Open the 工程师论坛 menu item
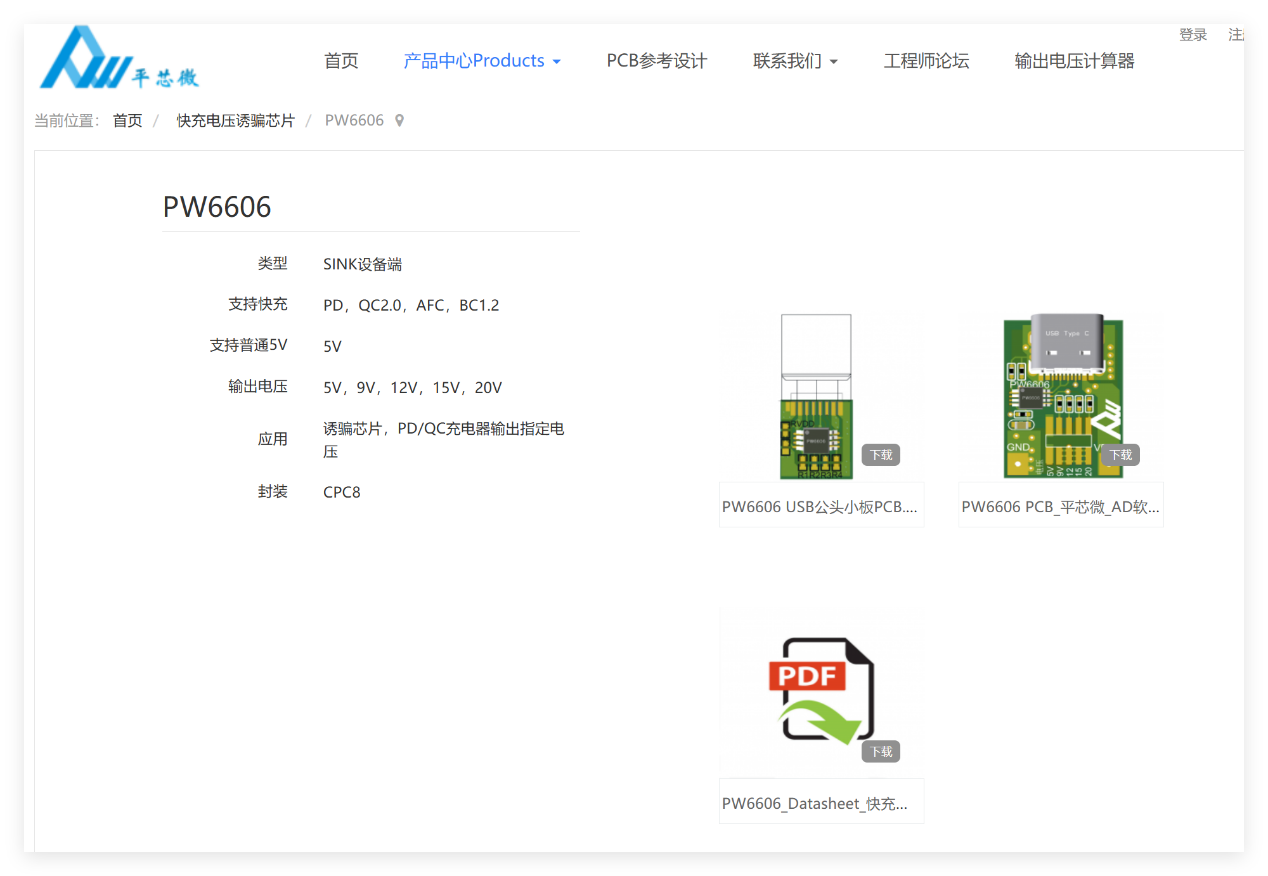The height and width of the screenshot is (876, 1268). click(x=926, y=60)
